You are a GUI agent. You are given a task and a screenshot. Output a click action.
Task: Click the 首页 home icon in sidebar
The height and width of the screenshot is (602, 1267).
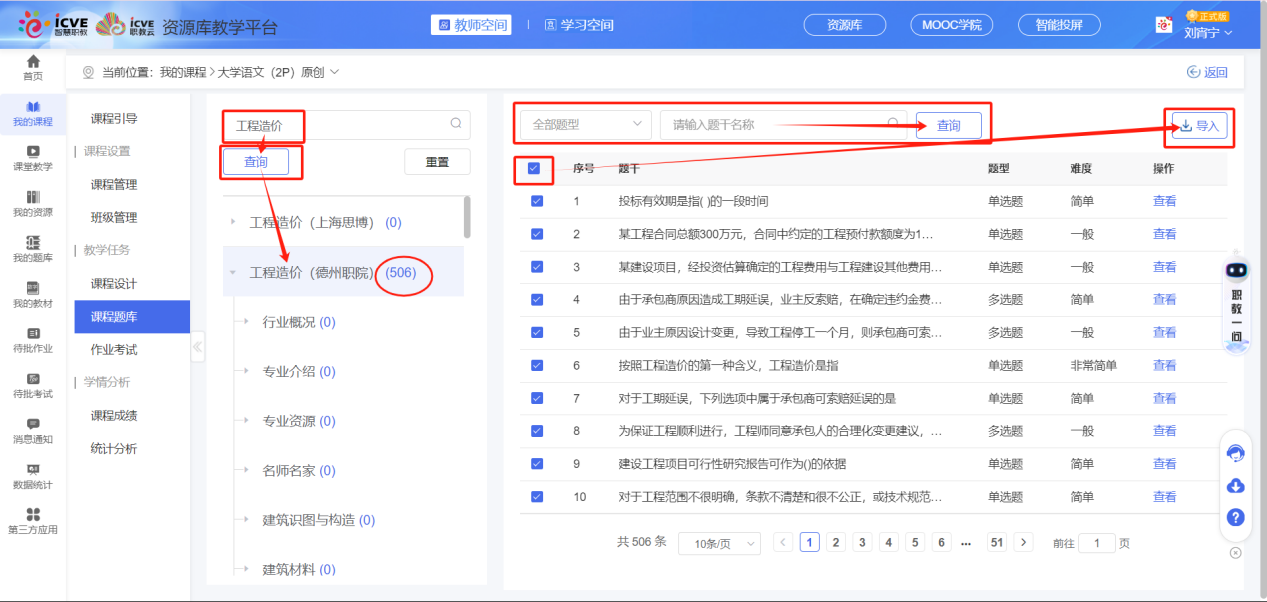(33, 63)
